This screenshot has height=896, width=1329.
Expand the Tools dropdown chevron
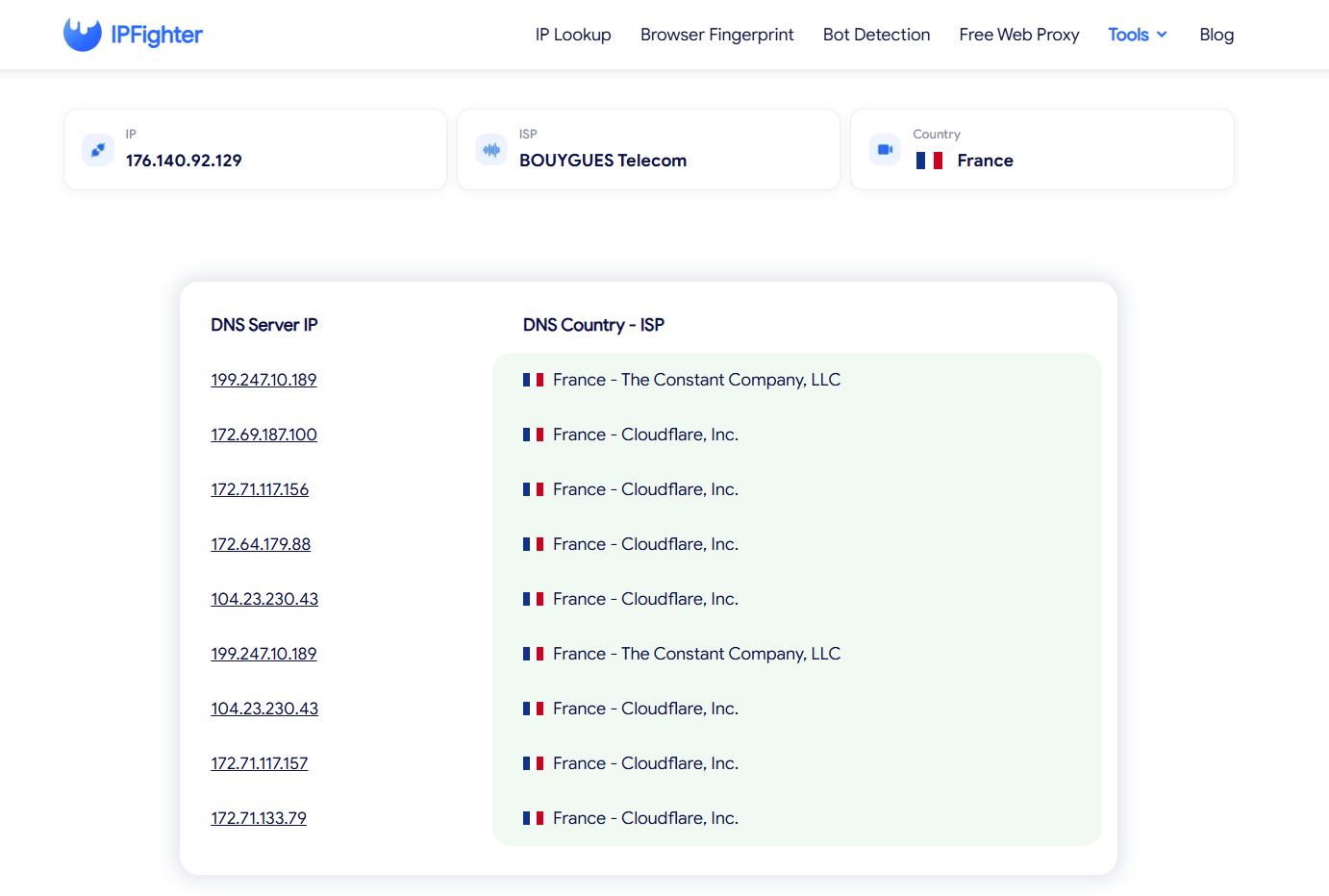pyautogui.click(x=1162, y=35)
